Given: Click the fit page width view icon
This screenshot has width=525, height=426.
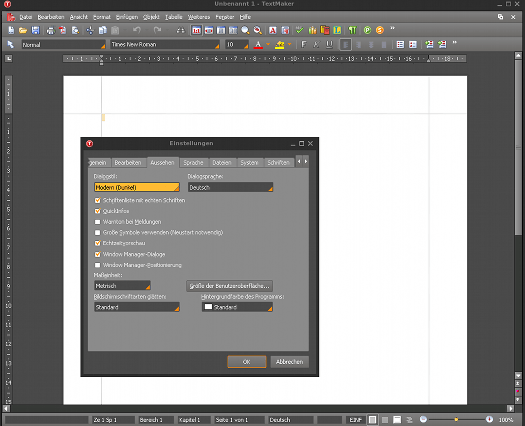Looking at the screenshot, I should [x=209, y=30].
